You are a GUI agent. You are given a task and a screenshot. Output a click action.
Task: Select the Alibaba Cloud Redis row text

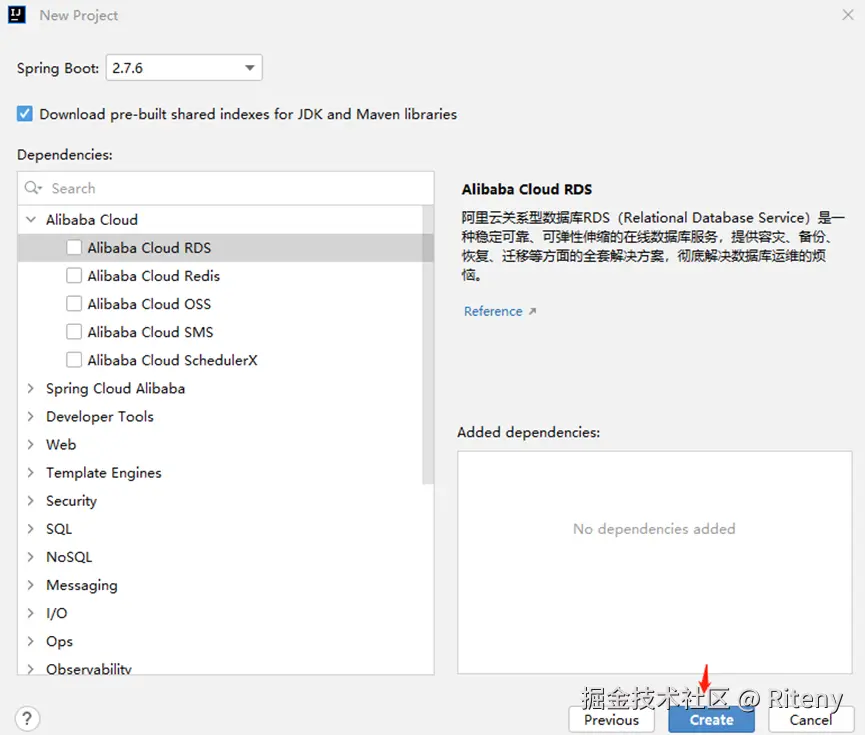click(x=153, y=276)
